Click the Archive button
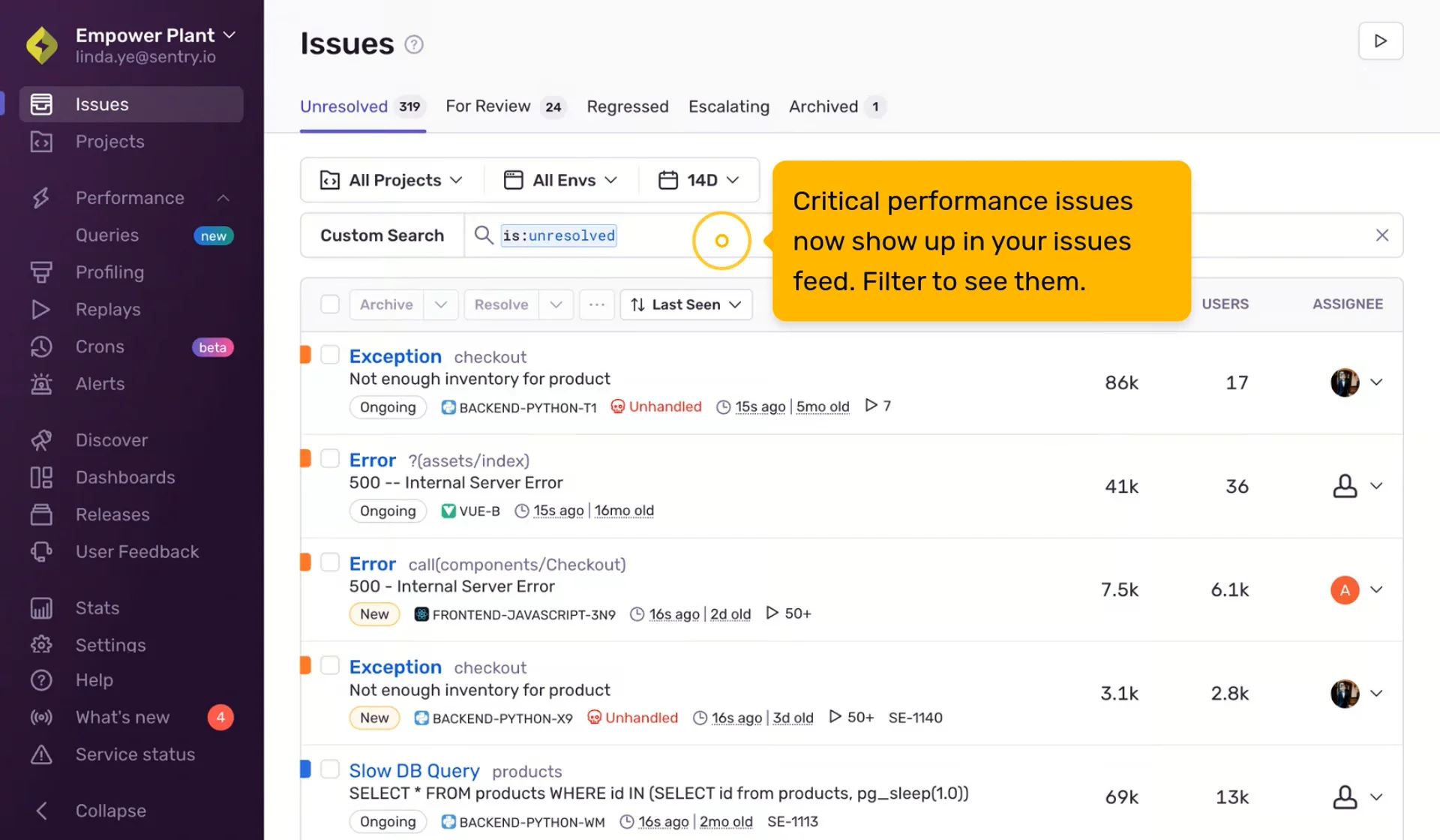This screenshot has height=840, width=1440. pos(386,304)
